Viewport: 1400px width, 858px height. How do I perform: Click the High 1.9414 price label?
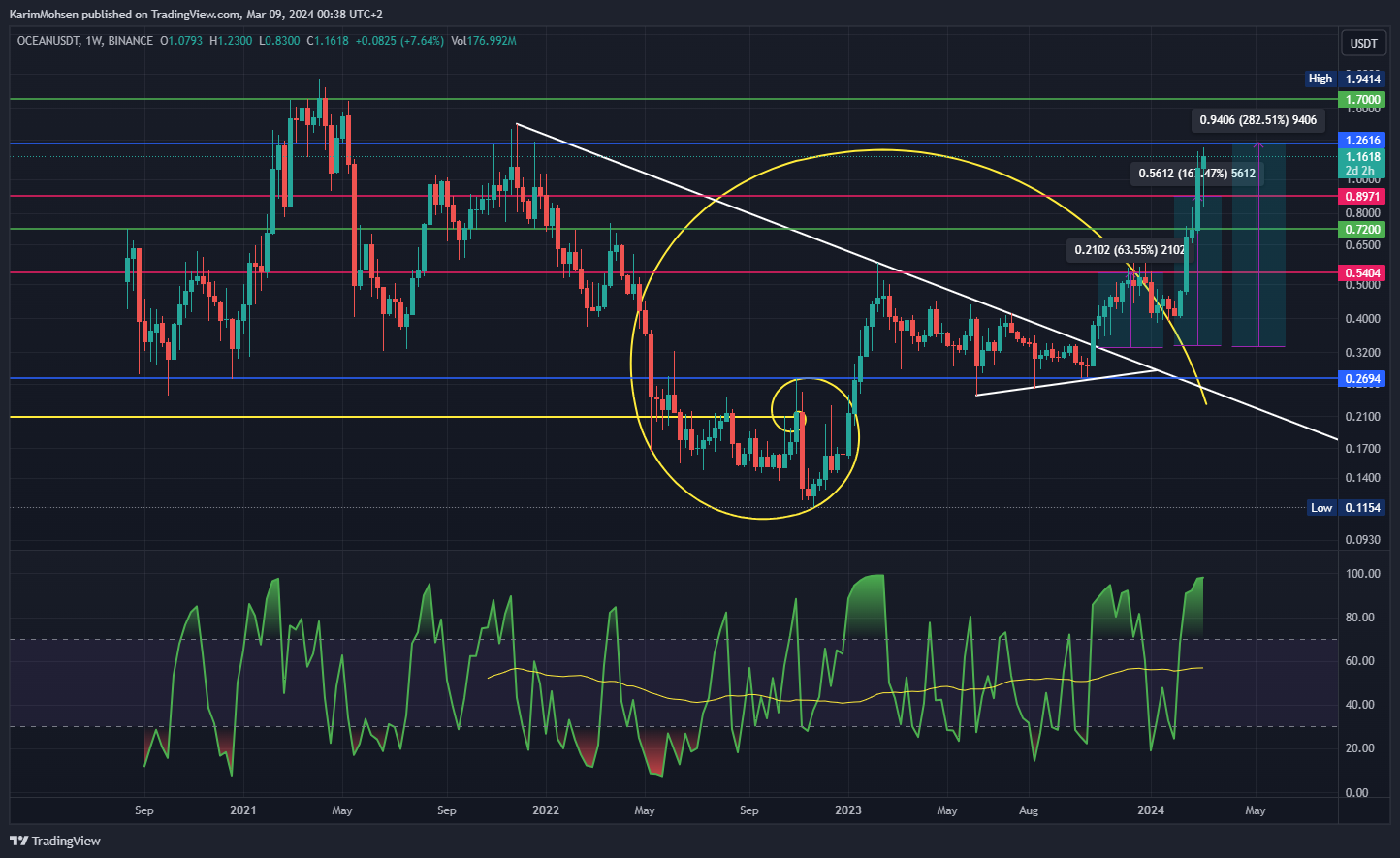pyautogui.click(x=1344, y=79)
